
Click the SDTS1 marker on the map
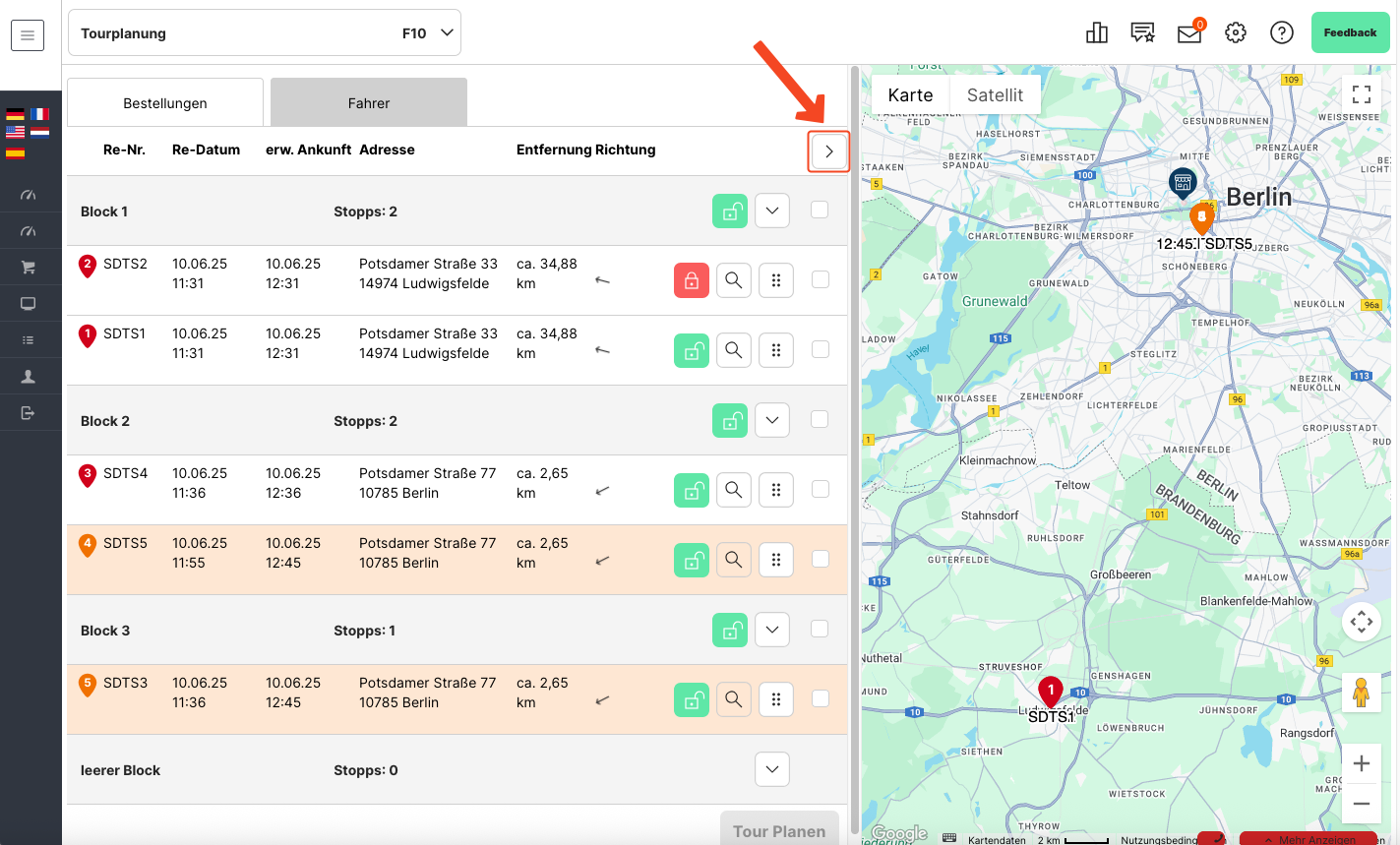[x=1051, y=694]
